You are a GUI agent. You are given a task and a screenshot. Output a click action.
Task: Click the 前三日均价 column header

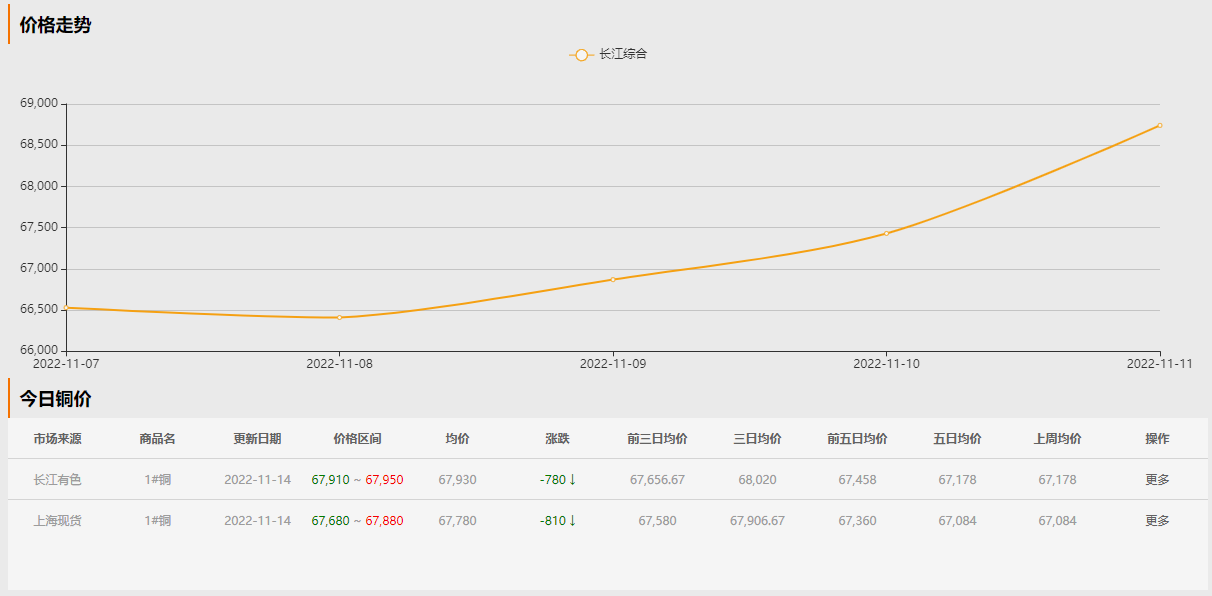657,439
